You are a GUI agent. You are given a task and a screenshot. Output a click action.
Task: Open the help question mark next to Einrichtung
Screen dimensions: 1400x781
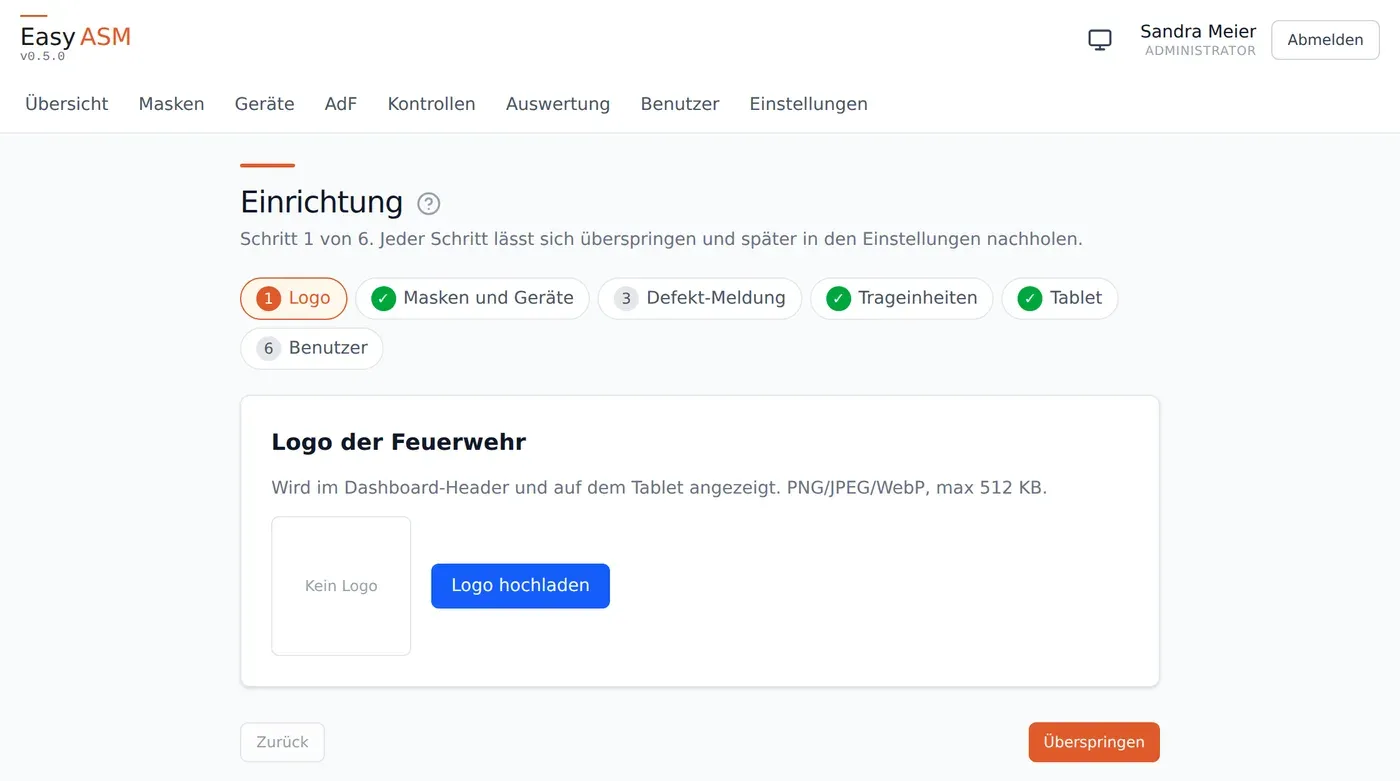[x=428, y=204]
